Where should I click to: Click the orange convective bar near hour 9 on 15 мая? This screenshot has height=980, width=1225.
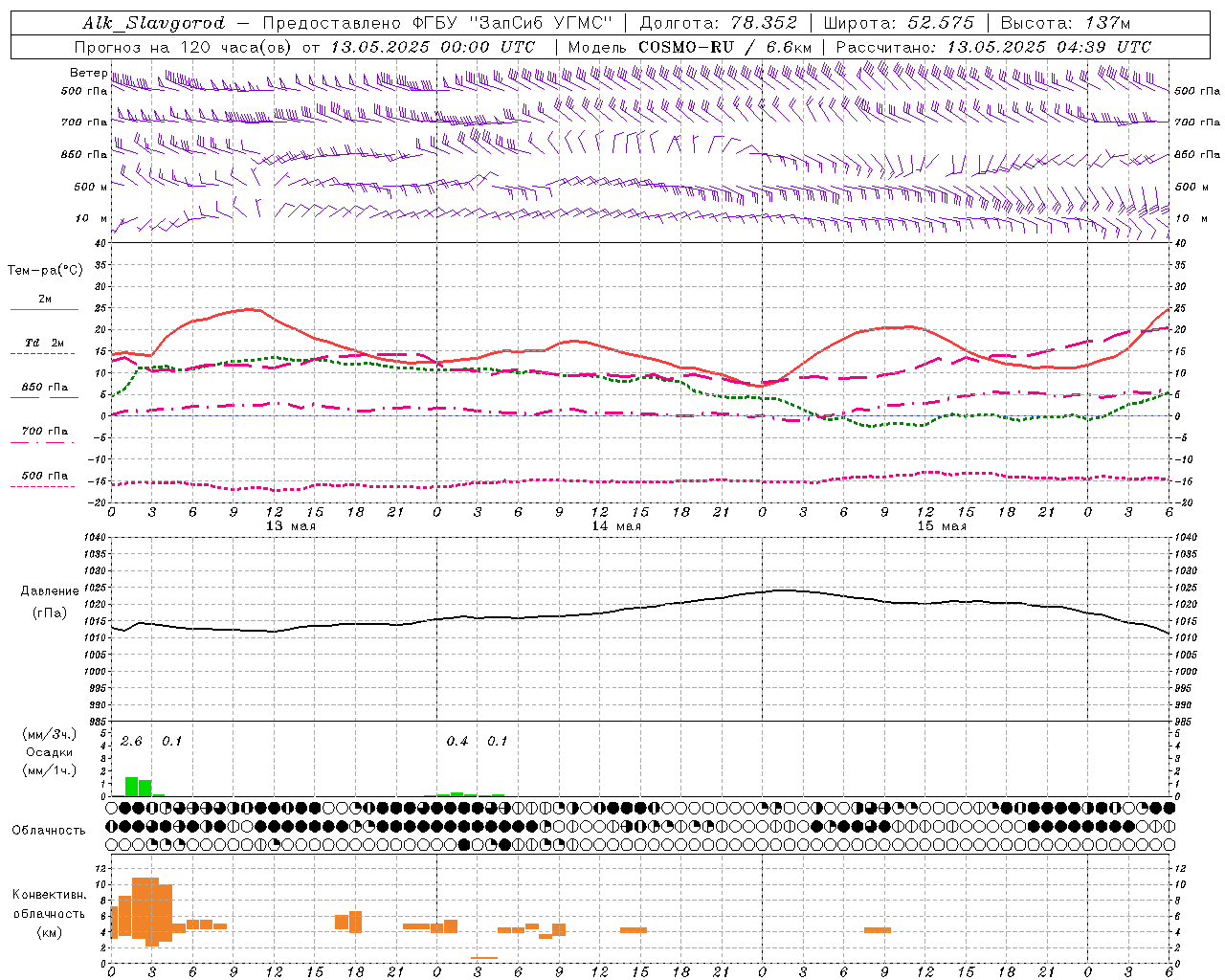coord(878,930)
